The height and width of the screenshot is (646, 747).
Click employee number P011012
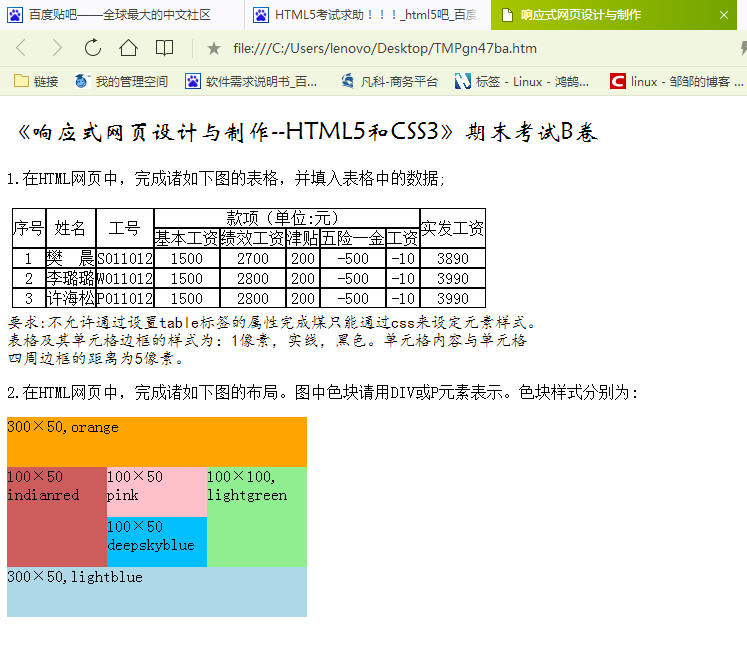[124, 298]
